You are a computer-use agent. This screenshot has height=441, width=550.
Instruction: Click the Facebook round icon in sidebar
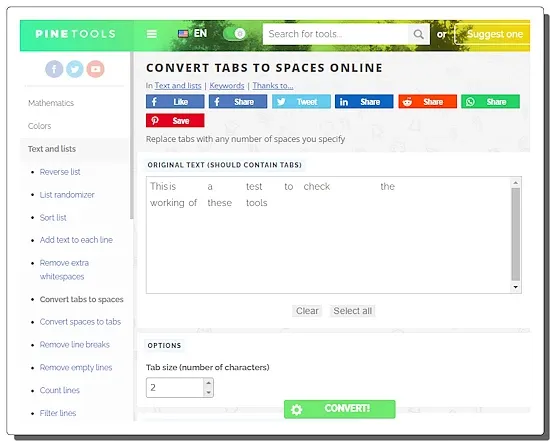(54, 69)
